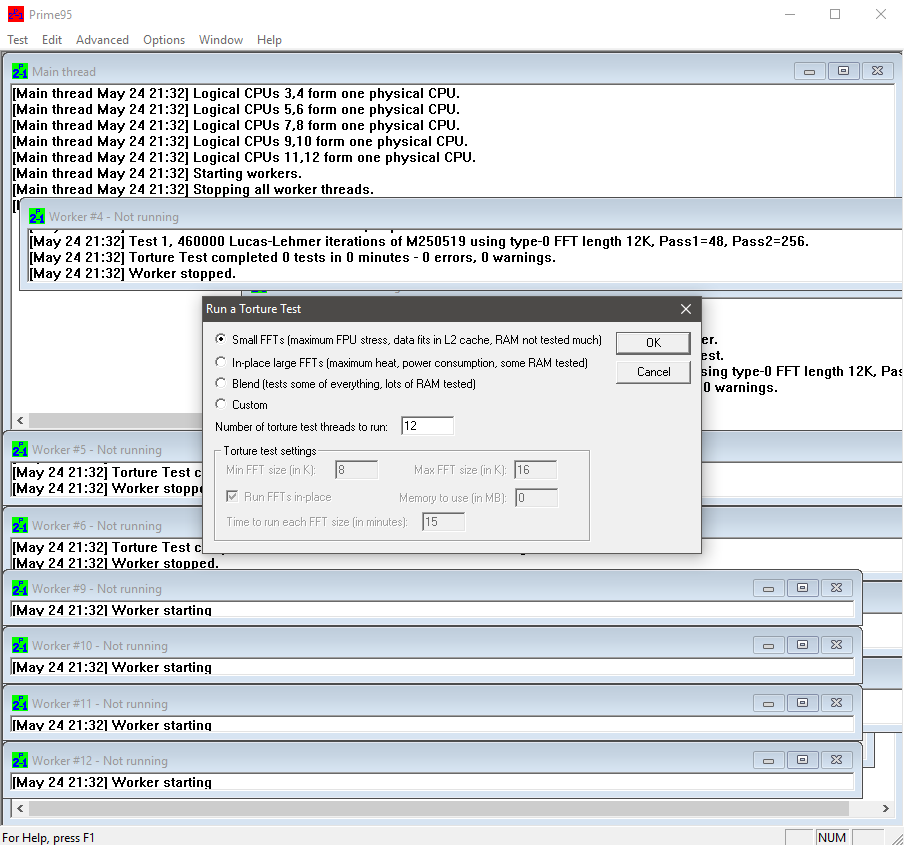The width and height of the screenshot is (904, 845).
Task: Click the Worker #5 window icon
Action: click(x=20, y=450)
